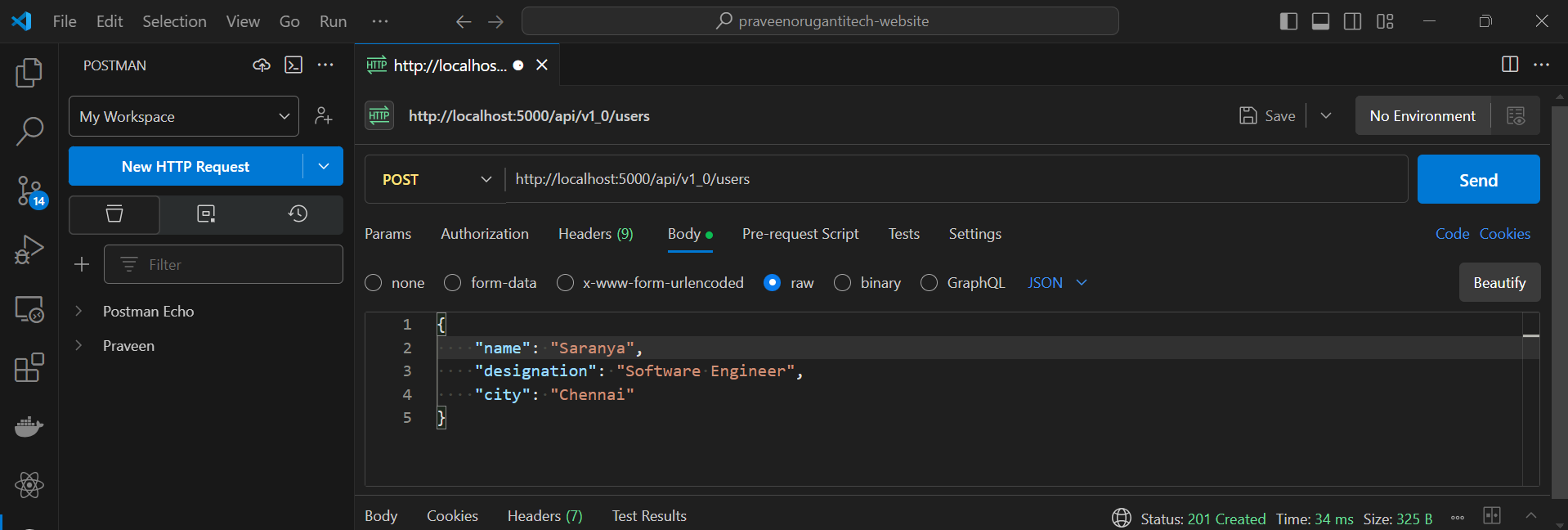
Task: Open the Selection menu
Action: pyautogui.click(x=174, y=21)
